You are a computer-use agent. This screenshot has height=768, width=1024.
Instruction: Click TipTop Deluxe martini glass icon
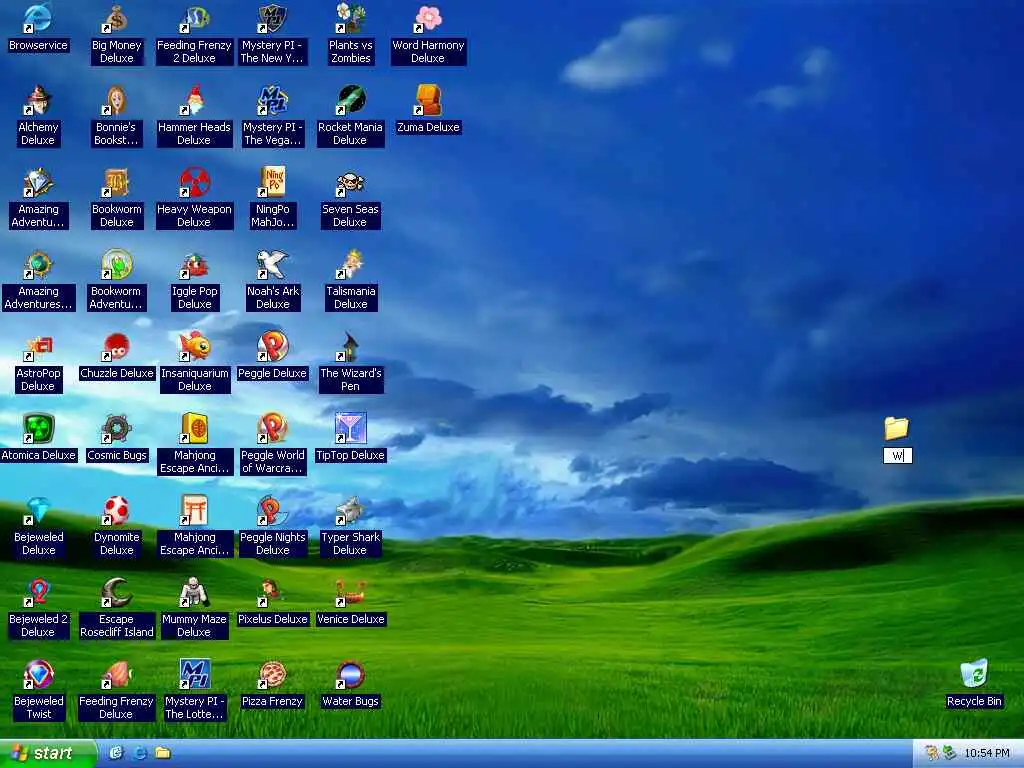coord(351,428)
